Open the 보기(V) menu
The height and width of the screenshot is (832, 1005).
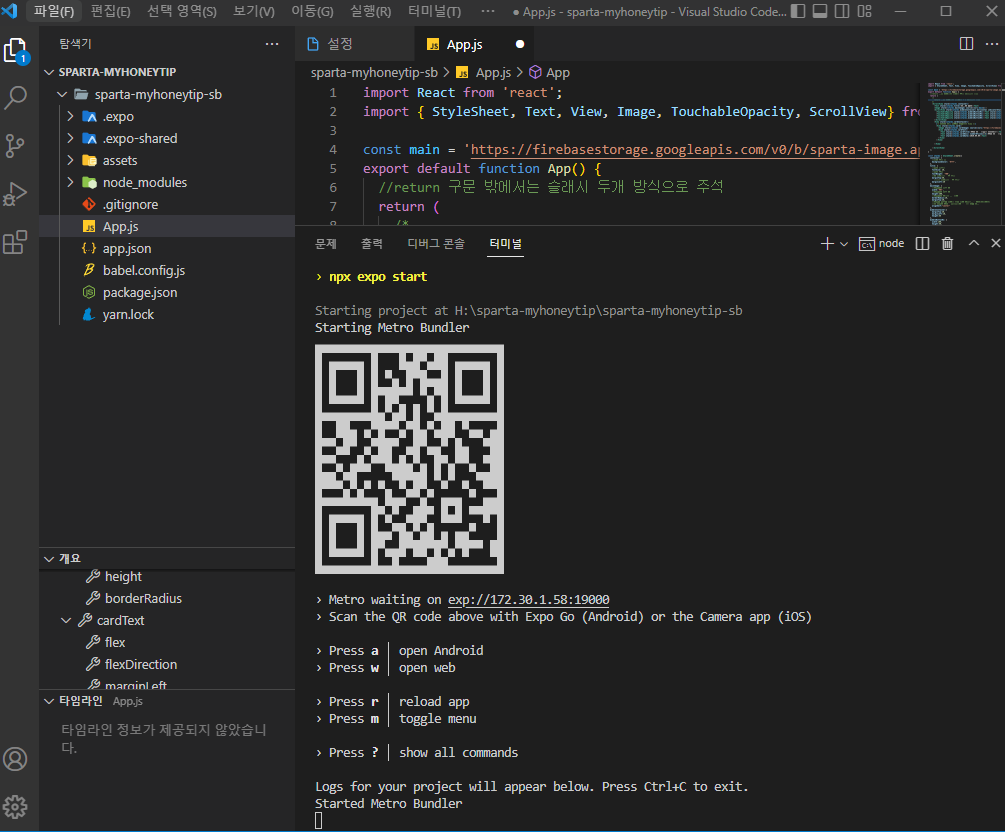[254, 11]
